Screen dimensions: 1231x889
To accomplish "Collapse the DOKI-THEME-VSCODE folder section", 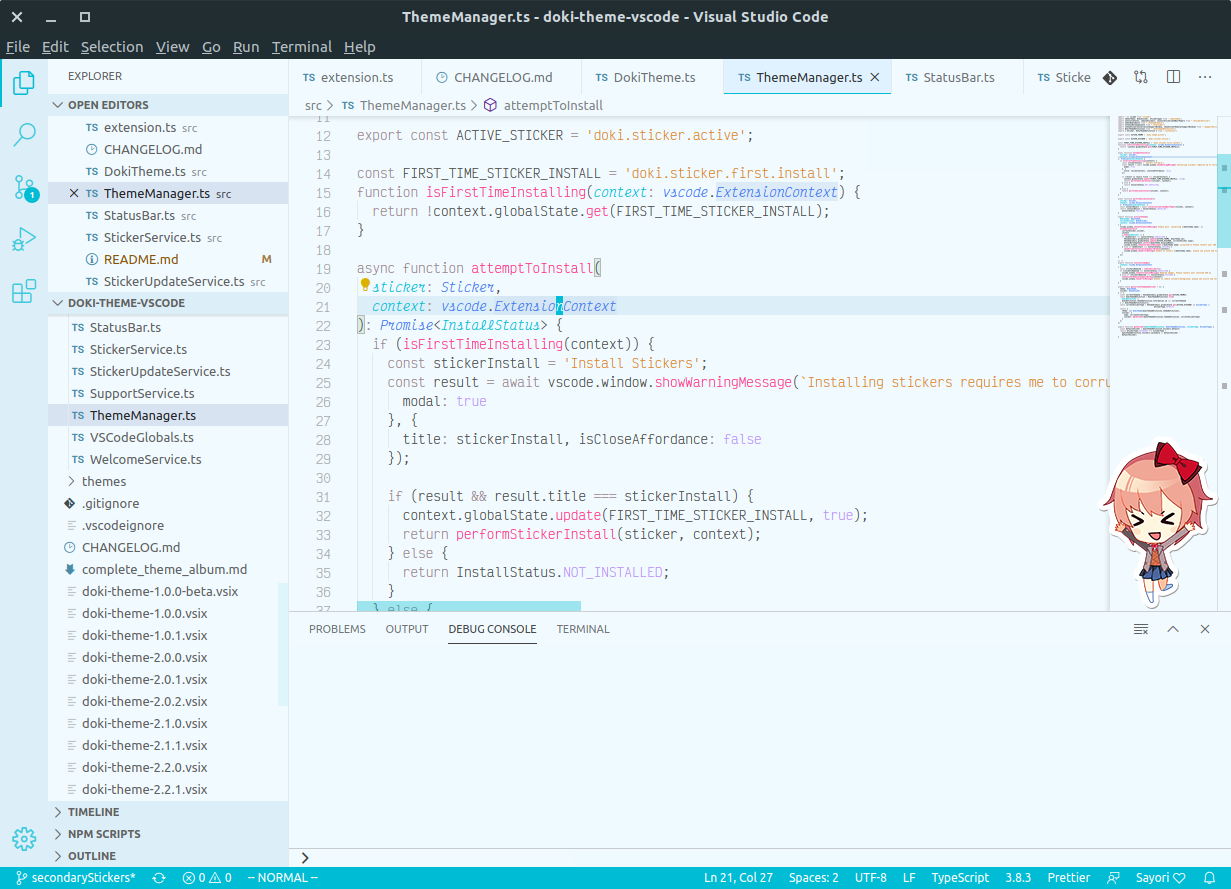I will tap(168, 303).
